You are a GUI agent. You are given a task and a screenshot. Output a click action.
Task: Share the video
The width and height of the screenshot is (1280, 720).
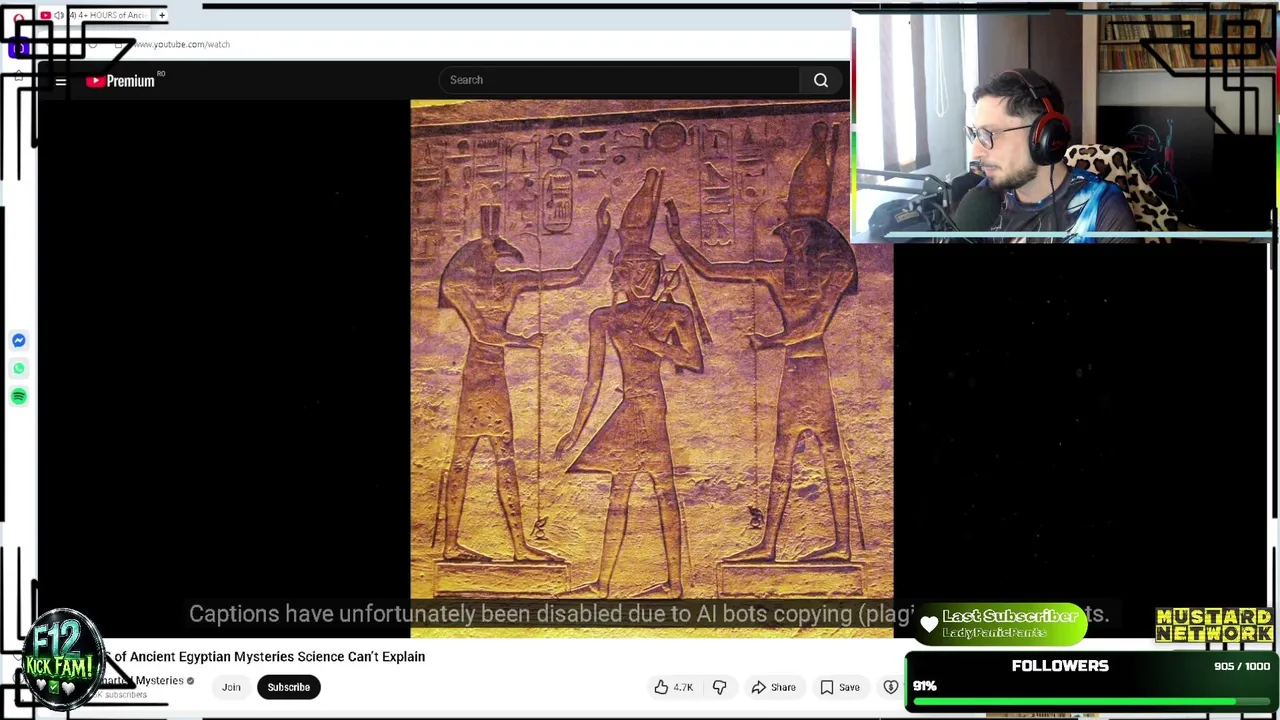pyautogui.click(x=773, y=687)
